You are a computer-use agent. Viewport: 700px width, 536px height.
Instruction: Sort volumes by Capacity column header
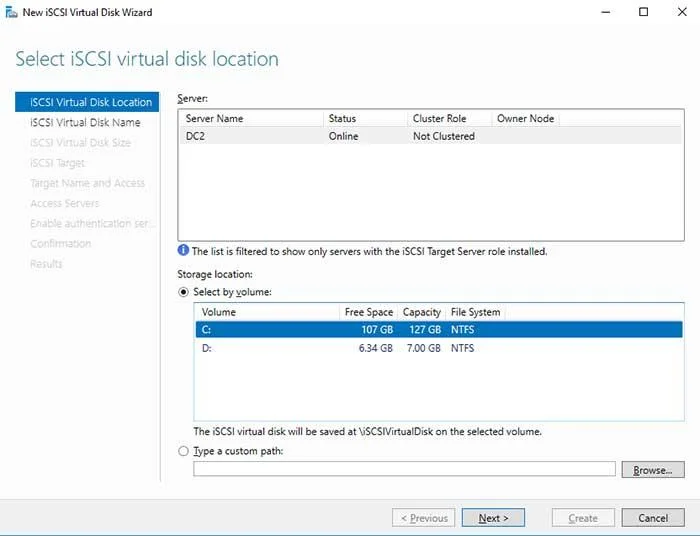coord(421,312)
